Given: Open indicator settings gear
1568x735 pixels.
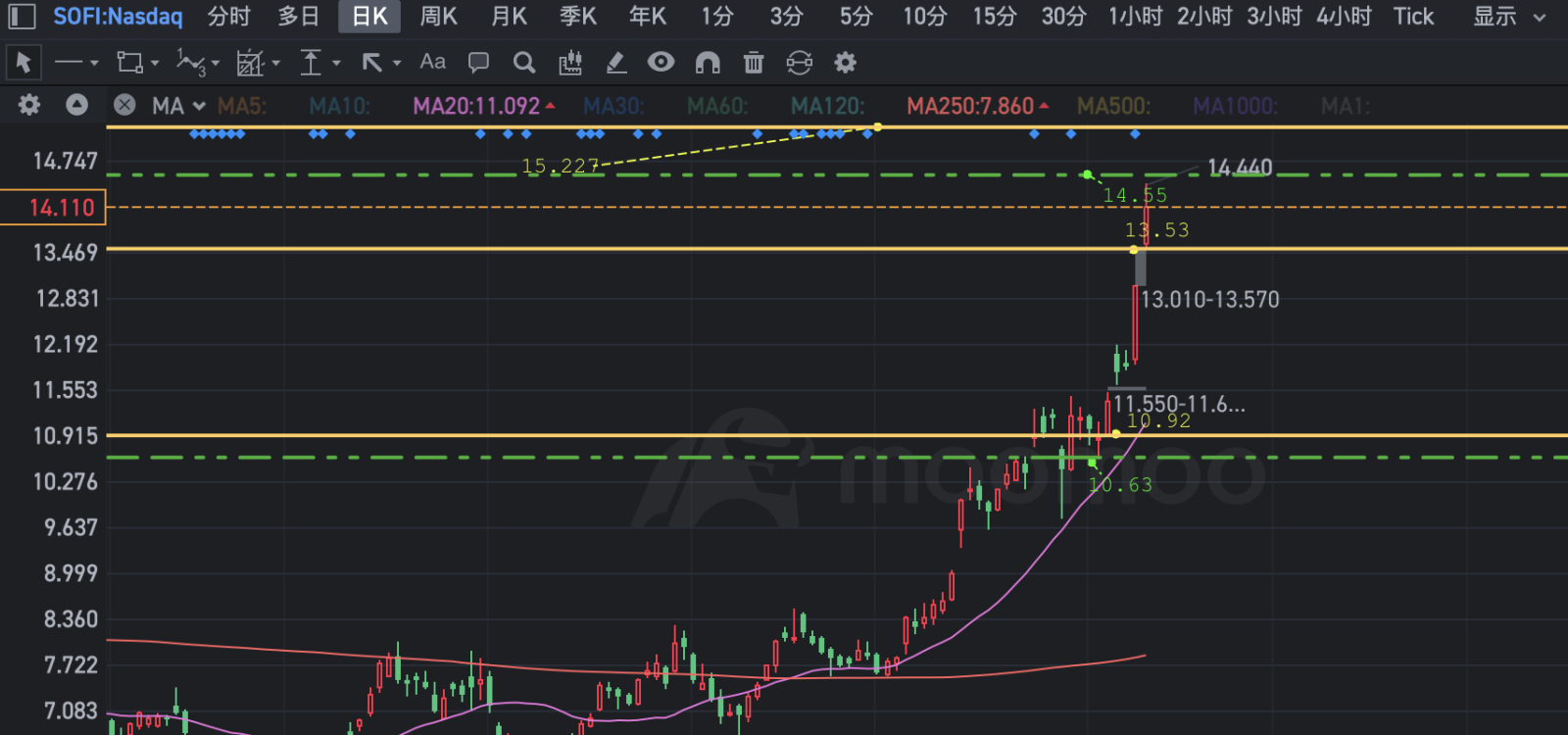Looking at the screenshot, I should point(29,105).
